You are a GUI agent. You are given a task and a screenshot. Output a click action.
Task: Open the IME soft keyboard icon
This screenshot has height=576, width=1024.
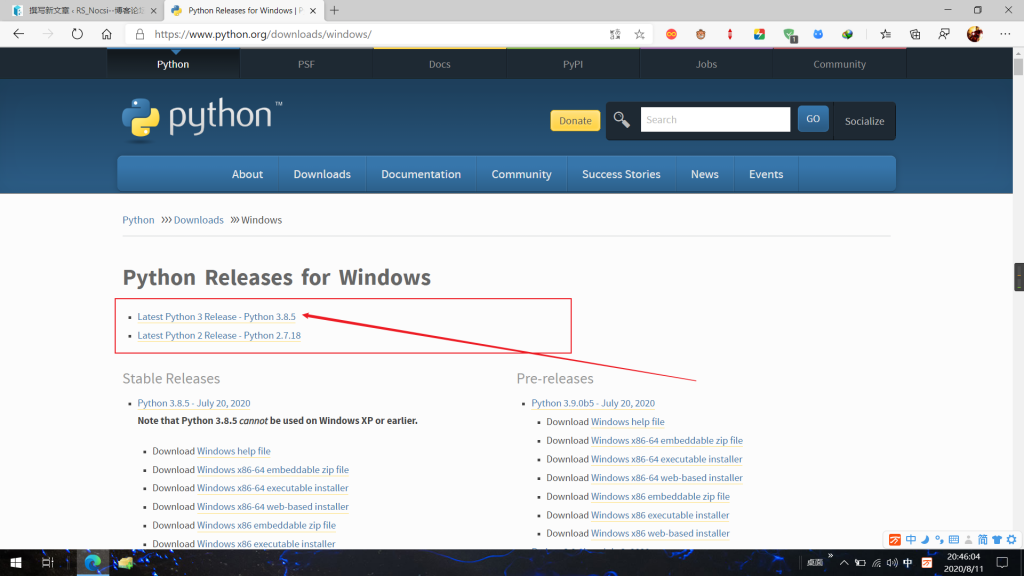tap(953, 539)
